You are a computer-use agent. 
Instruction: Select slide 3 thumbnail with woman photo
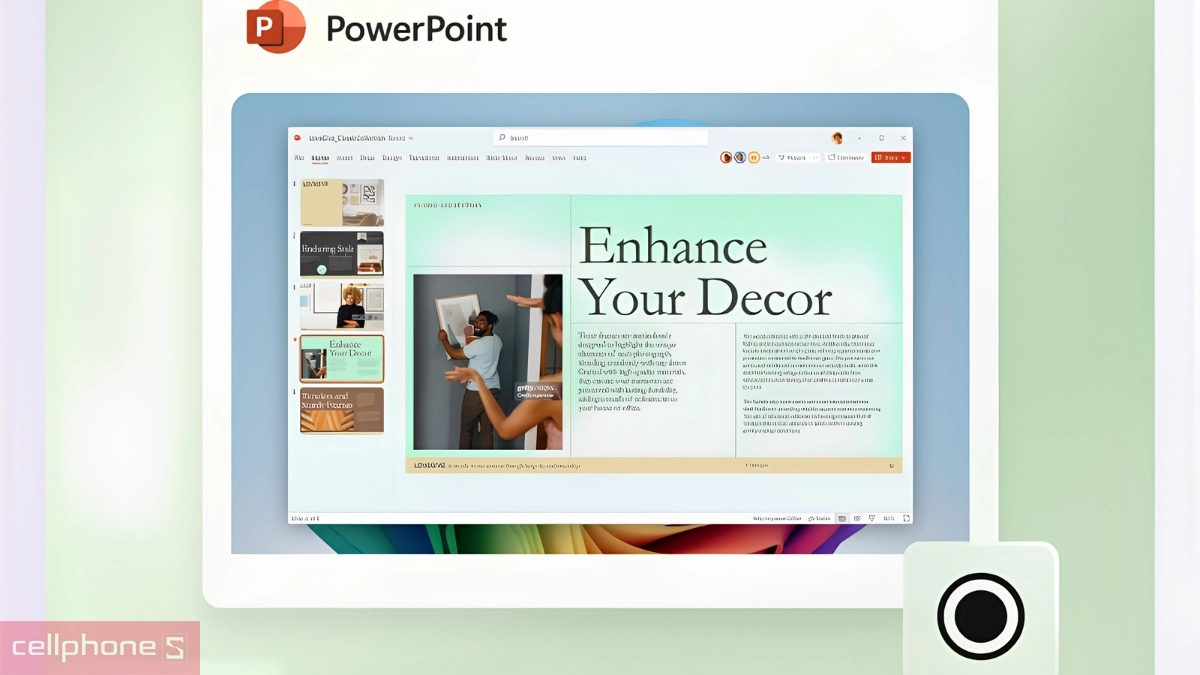point(342,306)
